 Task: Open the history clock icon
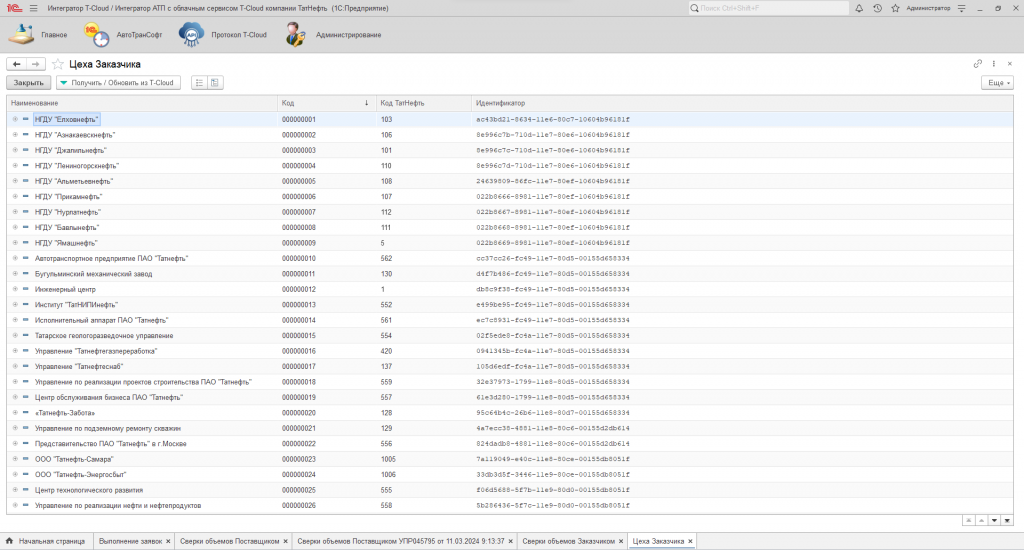coord(877,8)
